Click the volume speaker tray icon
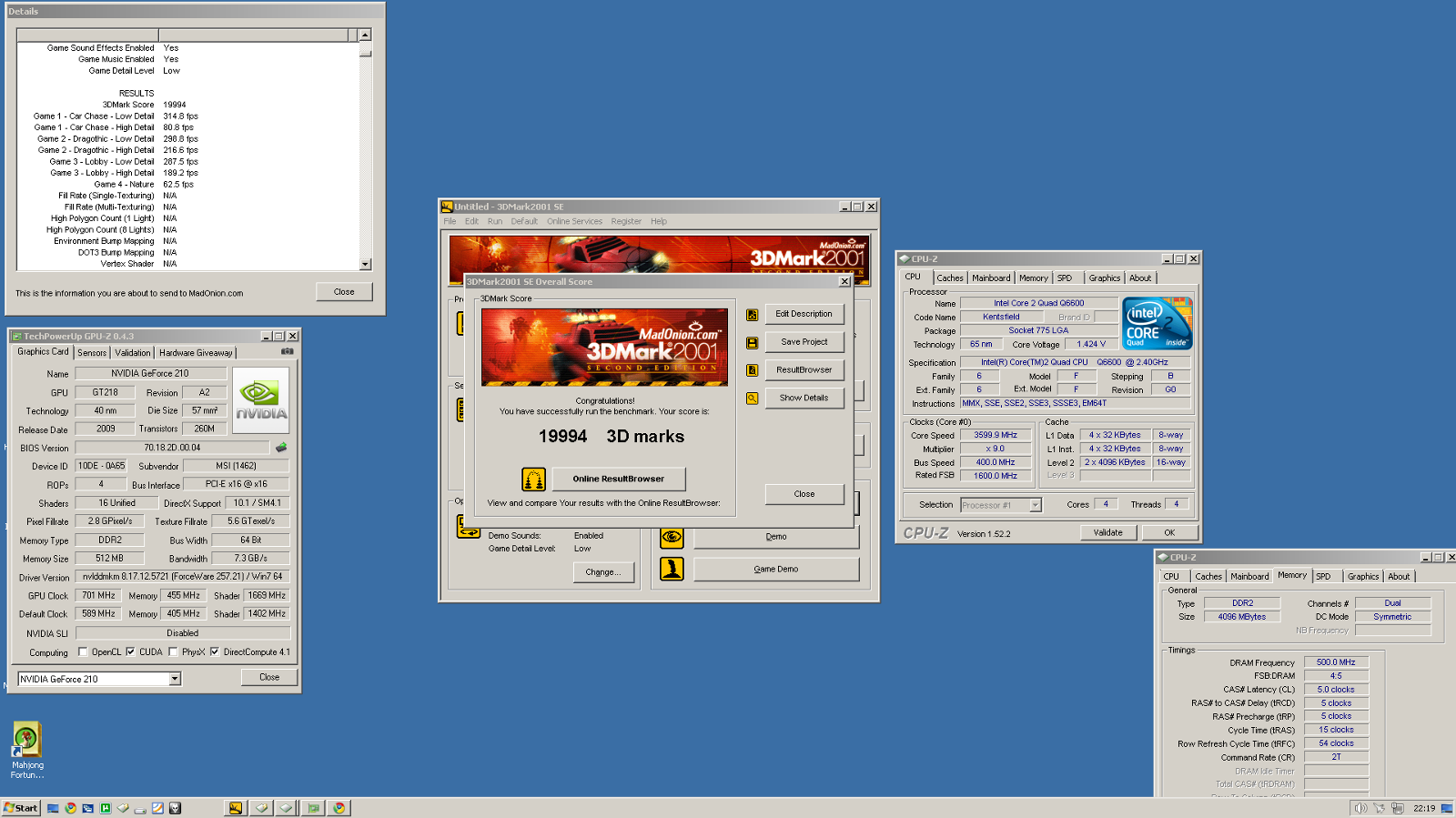 coord(1360,808)
